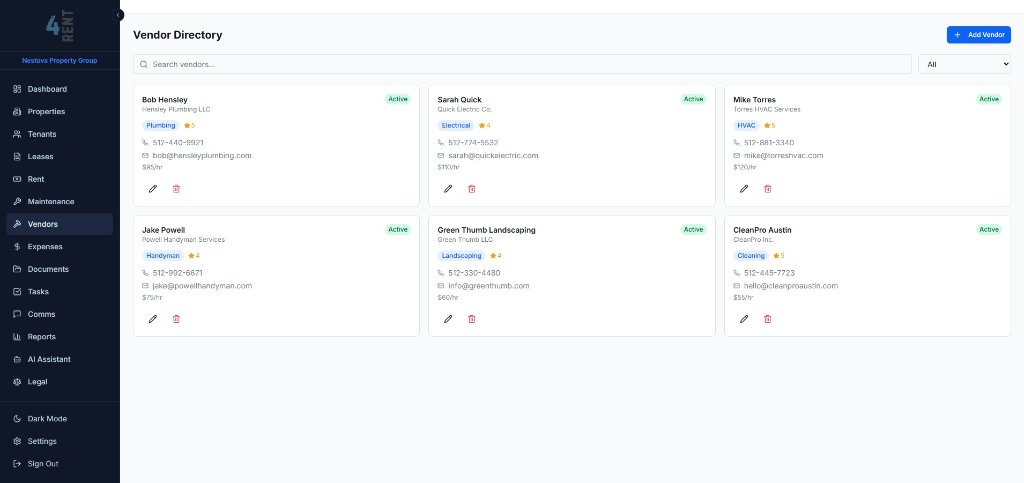The width and height of the screenshot is (1024, 483).
Task: Click the Dashboard sidebar icon
Action: pyautogui.click(x=17, y=89)
